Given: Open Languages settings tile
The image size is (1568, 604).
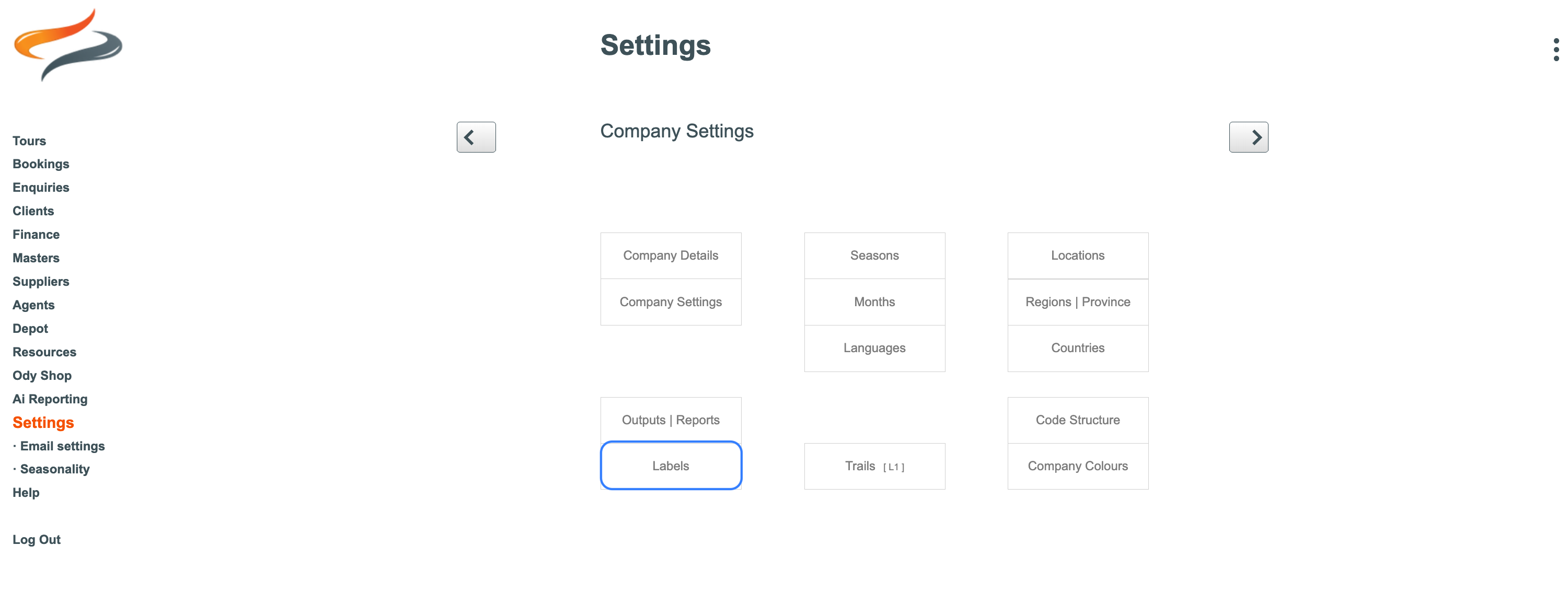Looking at the screenshot, I should pos(874,348).
